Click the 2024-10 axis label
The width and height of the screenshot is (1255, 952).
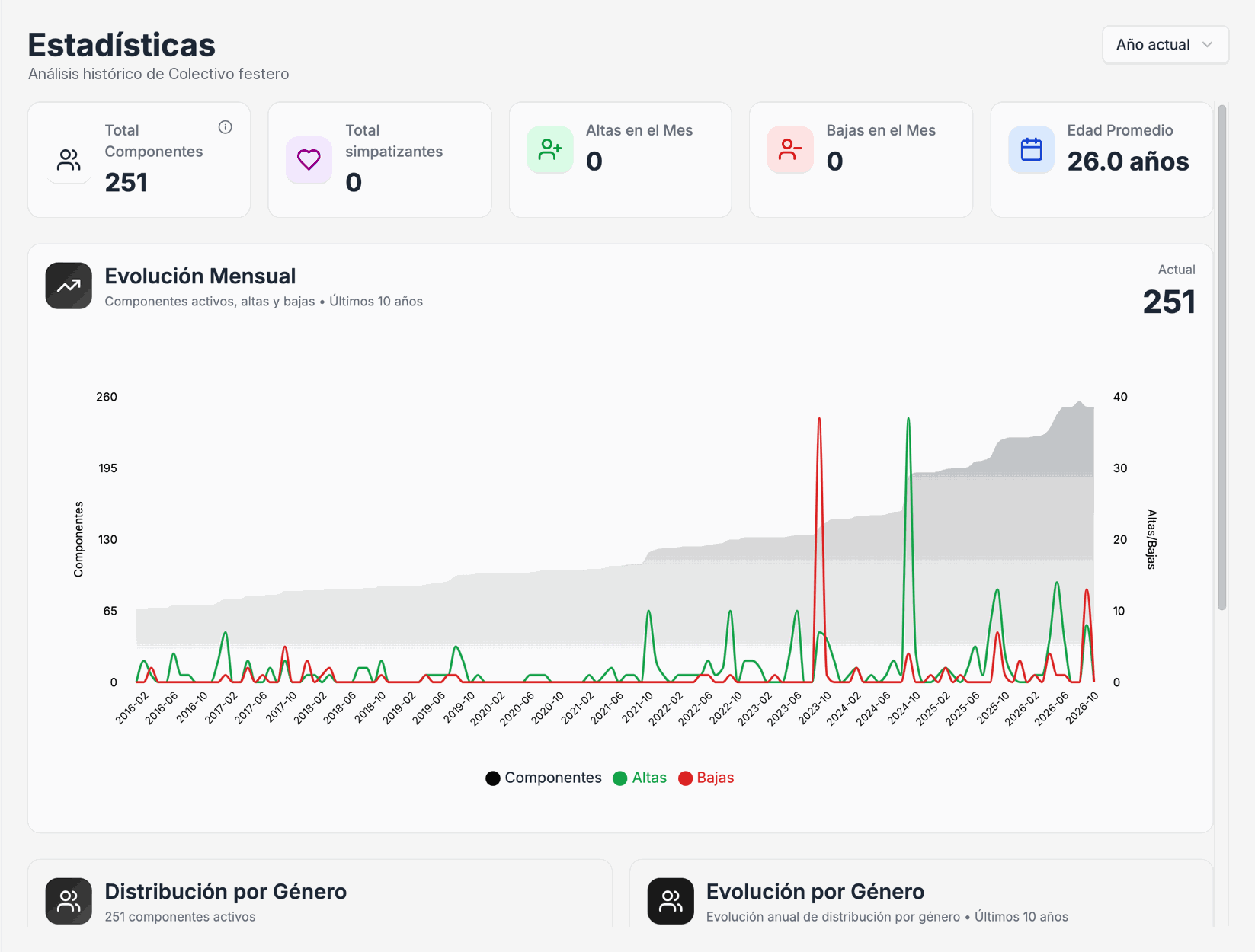pyautogui.click(x=904, y=708)
